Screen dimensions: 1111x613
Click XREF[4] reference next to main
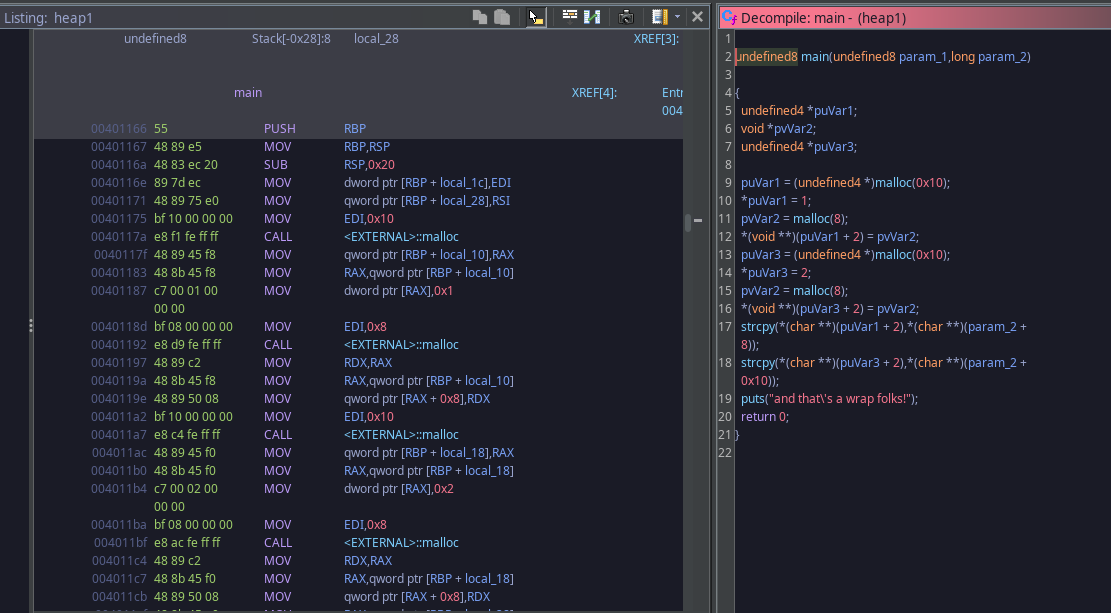594,93
